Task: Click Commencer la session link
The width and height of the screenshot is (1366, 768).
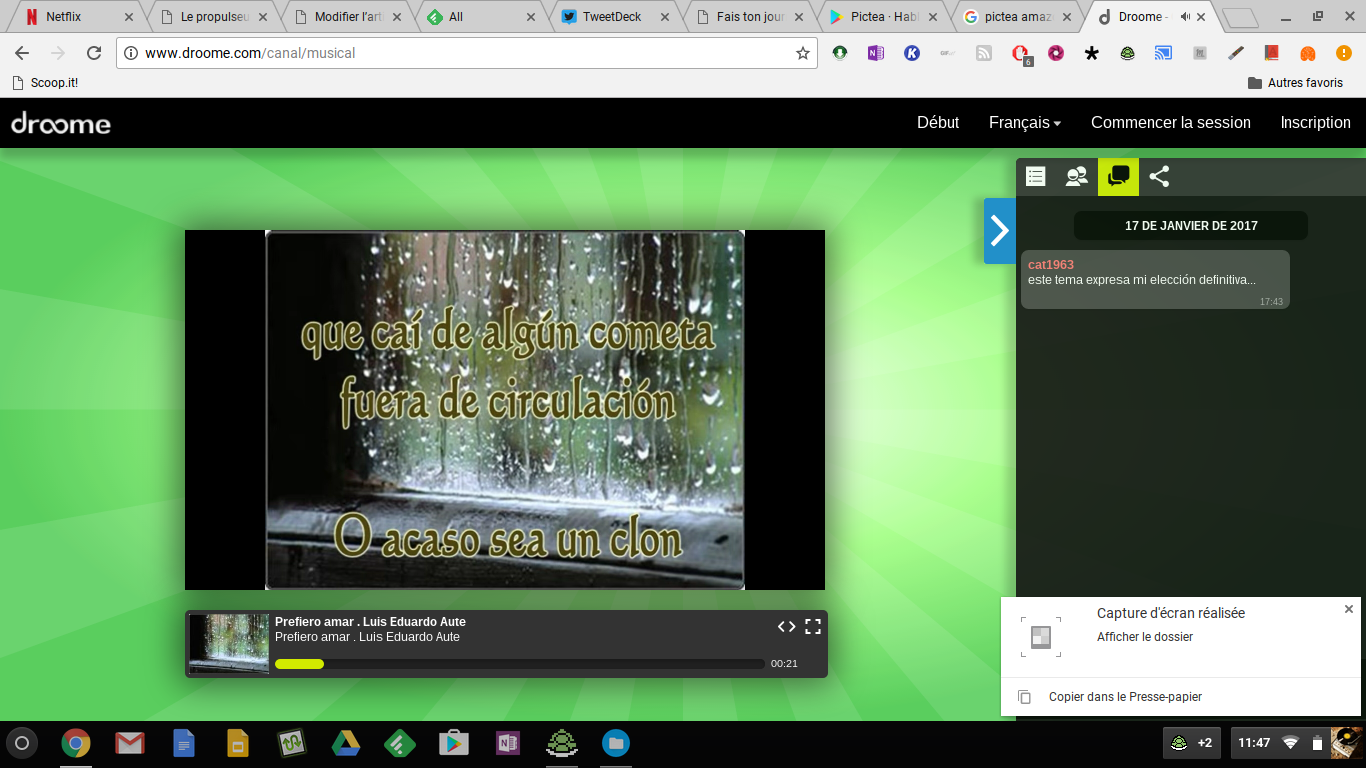Action: point(1171,123)
